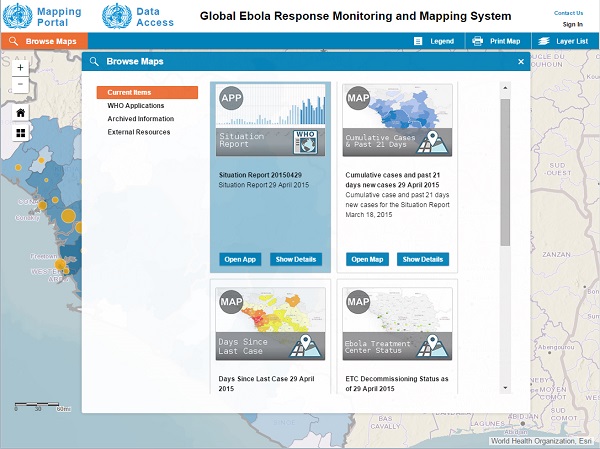Click the Days Since Last Case thumbnail
The image size is (600, 449).
270,325
